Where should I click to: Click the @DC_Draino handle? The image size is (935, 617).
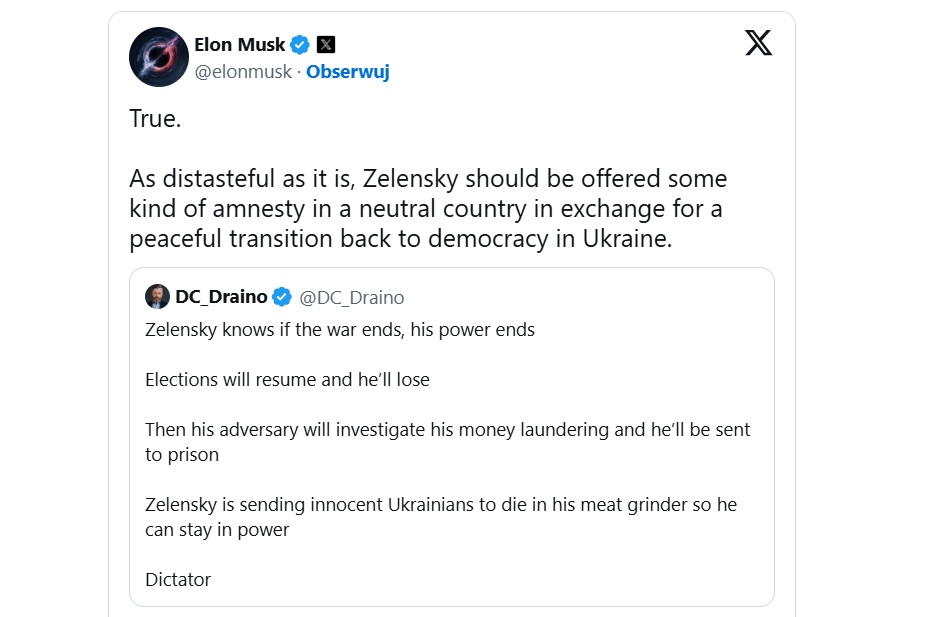click(x=352, y=297)
